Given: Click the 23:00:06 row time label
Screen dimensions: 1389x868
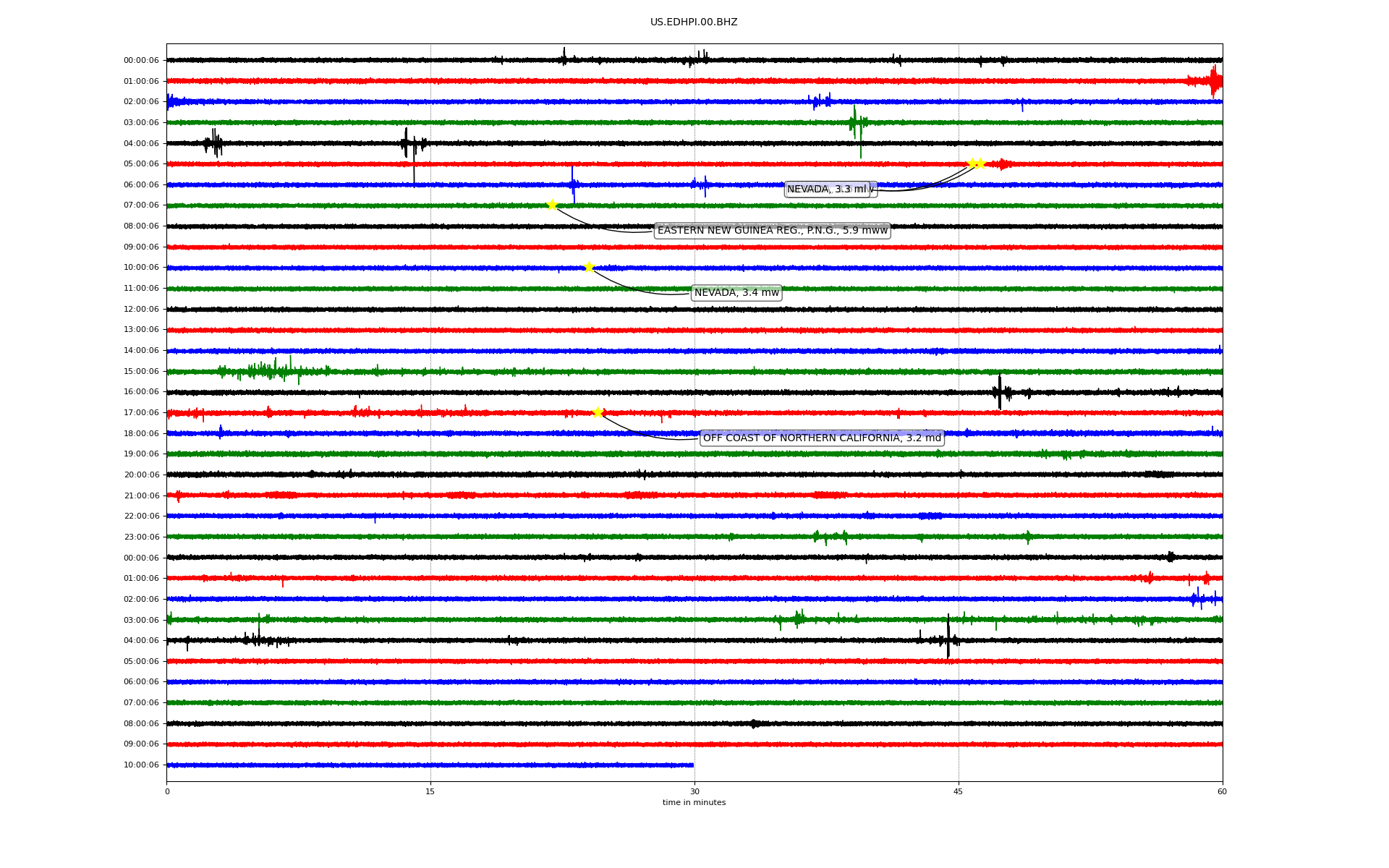Looking at the screenshot, I should [141, 537].
